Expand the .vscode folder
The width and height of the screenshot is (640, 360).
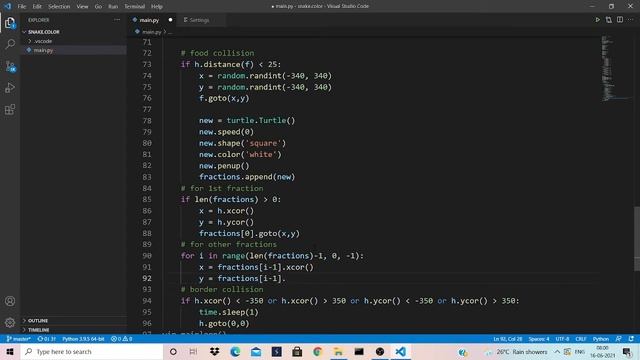click(x=43, y=41)
